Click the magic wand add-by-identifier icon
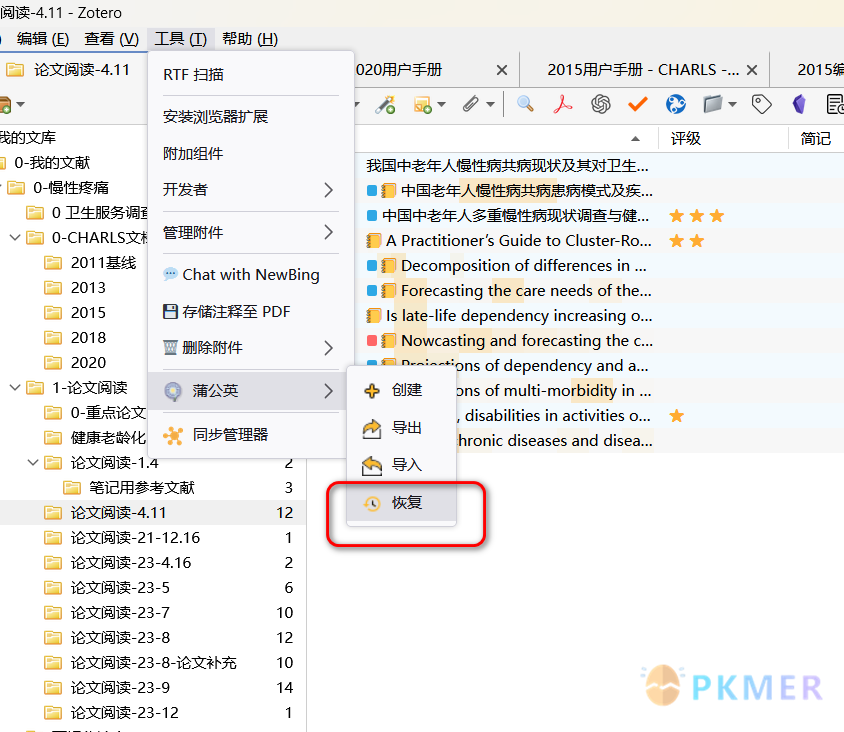This screenshot has width=844, height=732. click(x=385, y=104)
